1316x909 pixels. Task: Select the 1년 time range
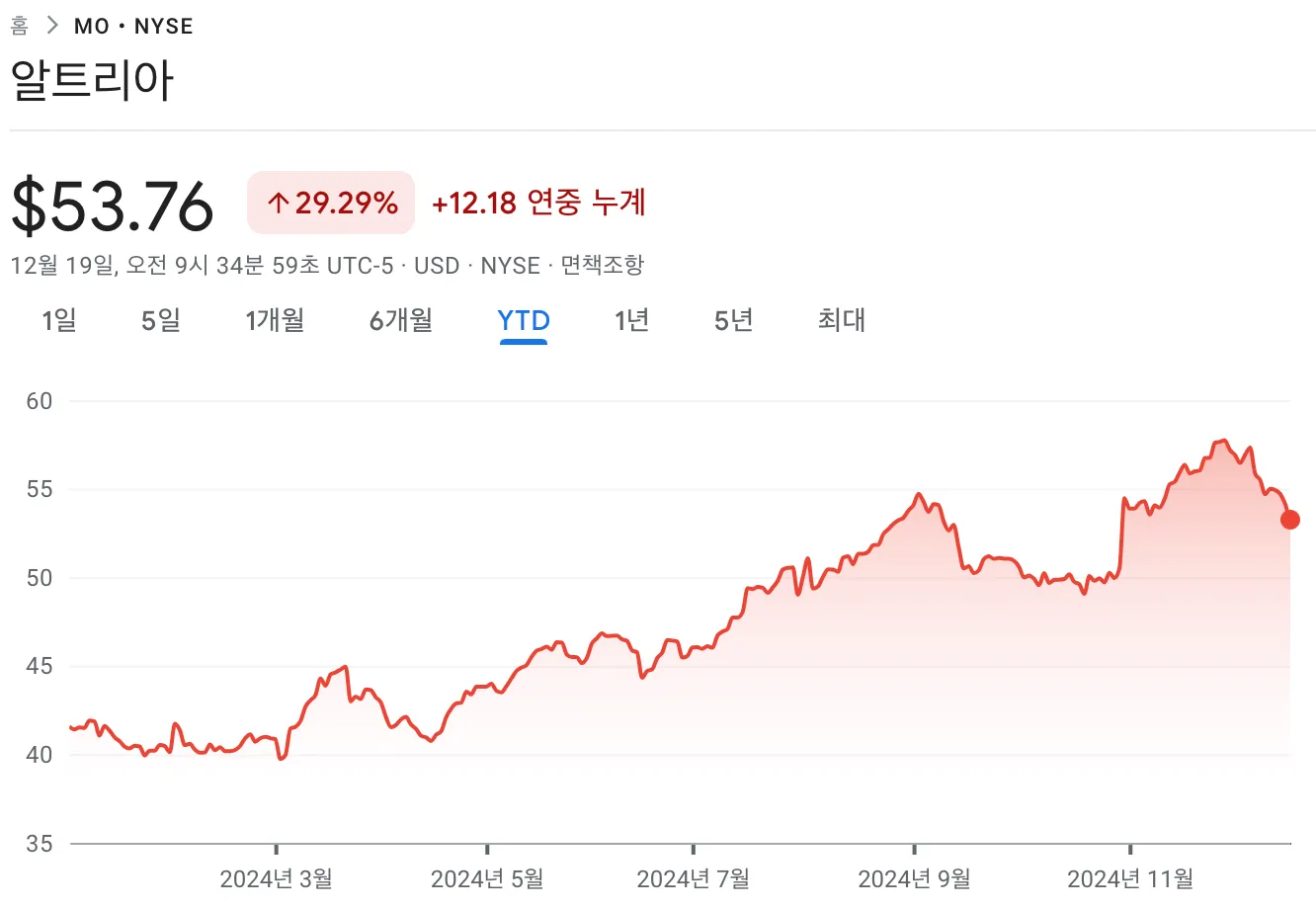click(631, 320)
